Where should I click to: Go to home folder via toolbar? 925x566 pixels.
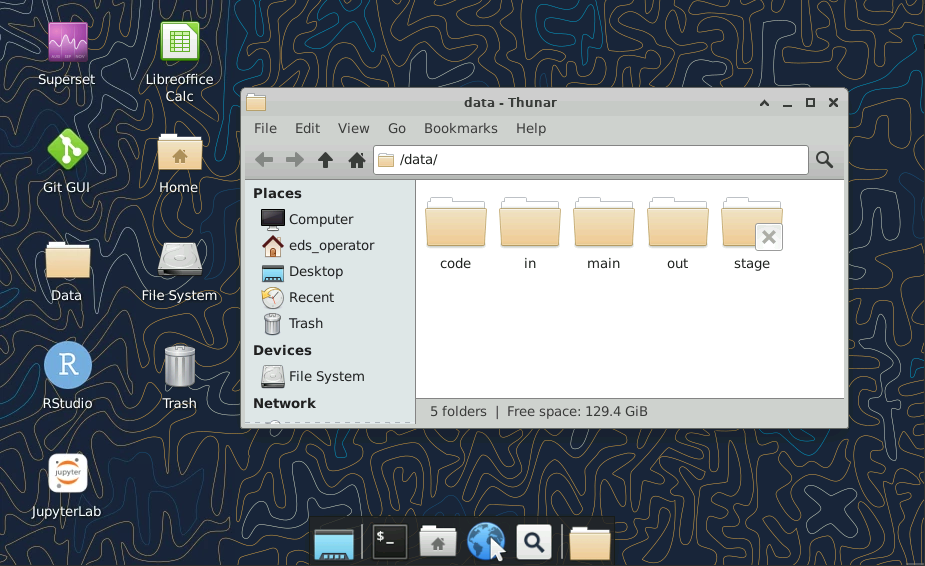(x=356, y=159)
